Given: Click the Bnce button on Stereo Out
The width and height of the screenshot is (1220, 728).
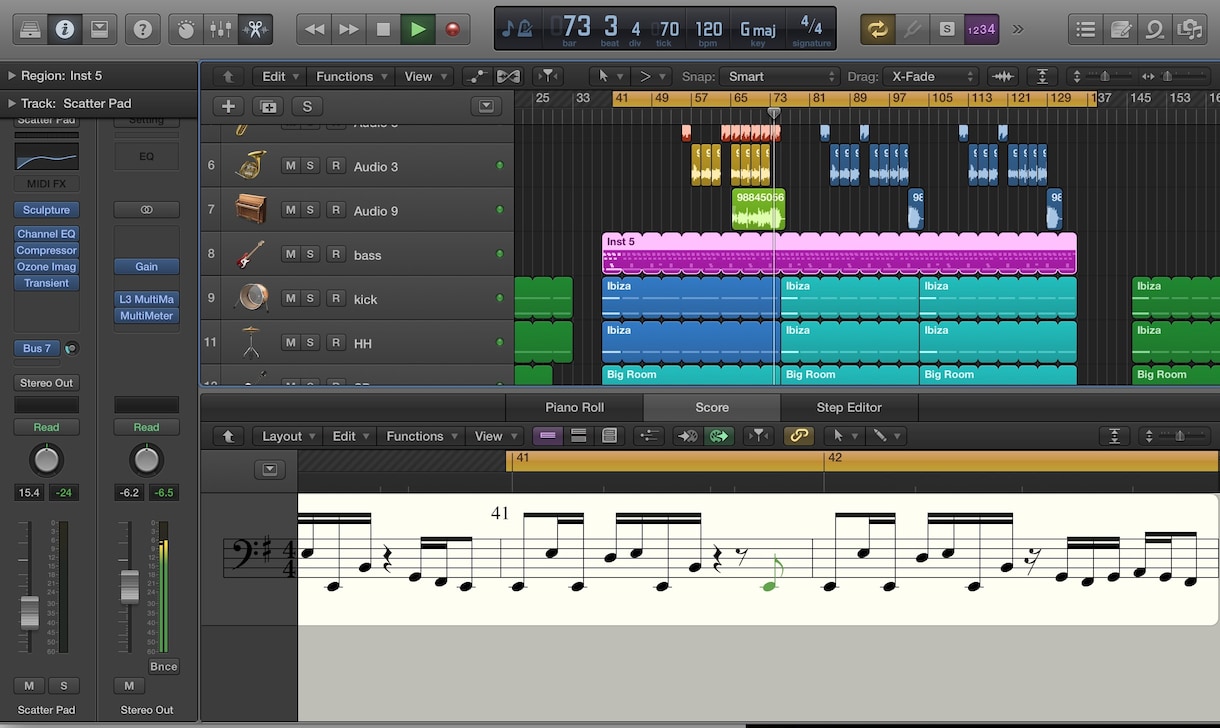Looking at the screenshot, I should pos(163,666).
